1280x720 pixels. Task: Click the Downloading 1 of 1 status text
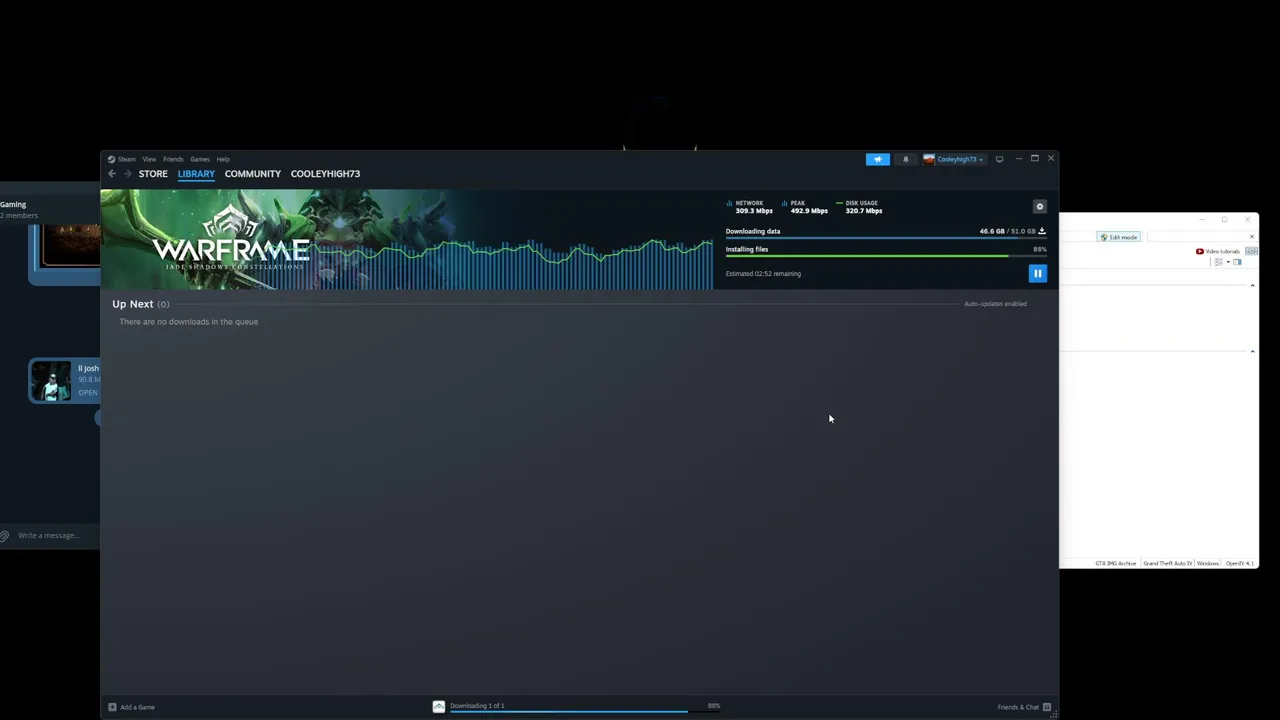click(477, 705)
